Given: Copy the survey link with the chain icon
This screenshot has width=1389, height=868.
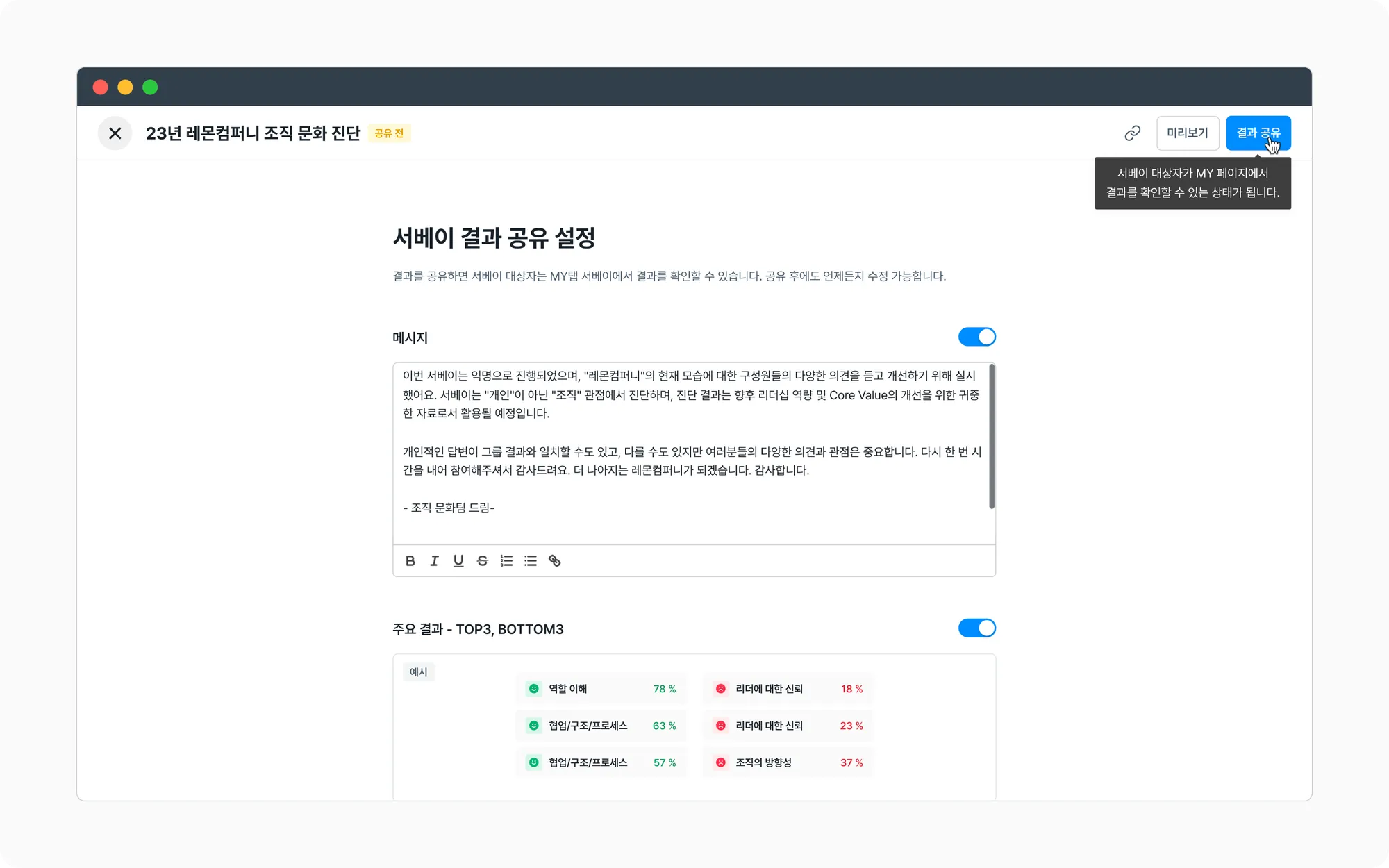Looking at the screenshot, I should click(1132, 133).
